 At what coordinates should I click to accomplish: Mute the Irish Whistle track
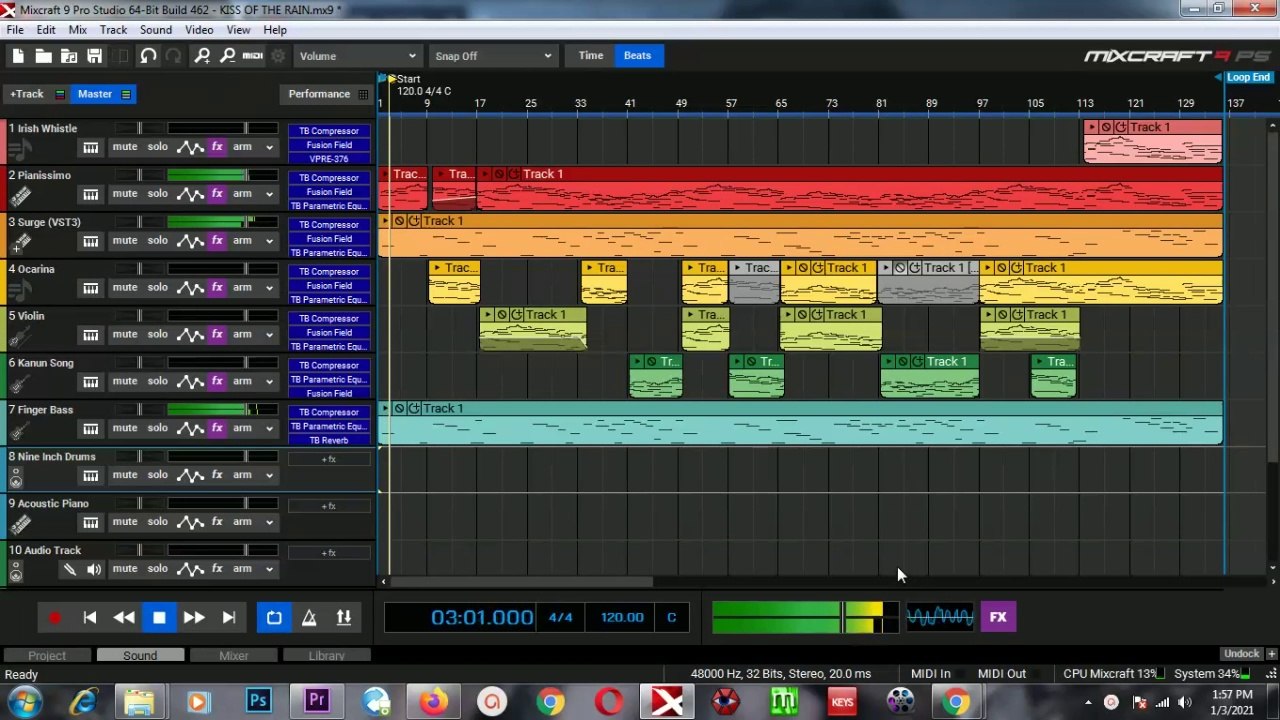(125, 147)
